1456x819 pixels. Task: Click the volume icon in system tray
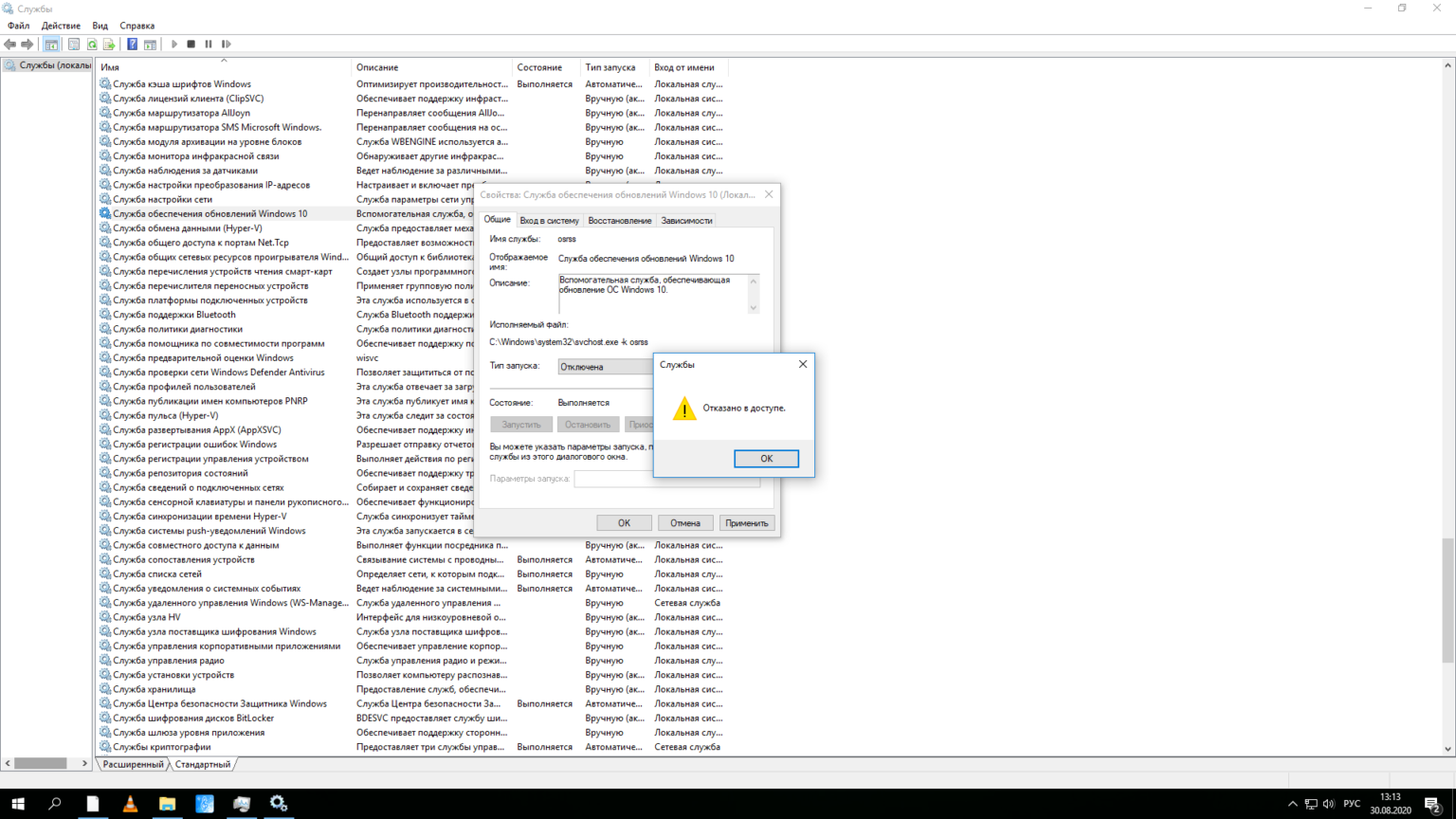(x=1328, y=804)
